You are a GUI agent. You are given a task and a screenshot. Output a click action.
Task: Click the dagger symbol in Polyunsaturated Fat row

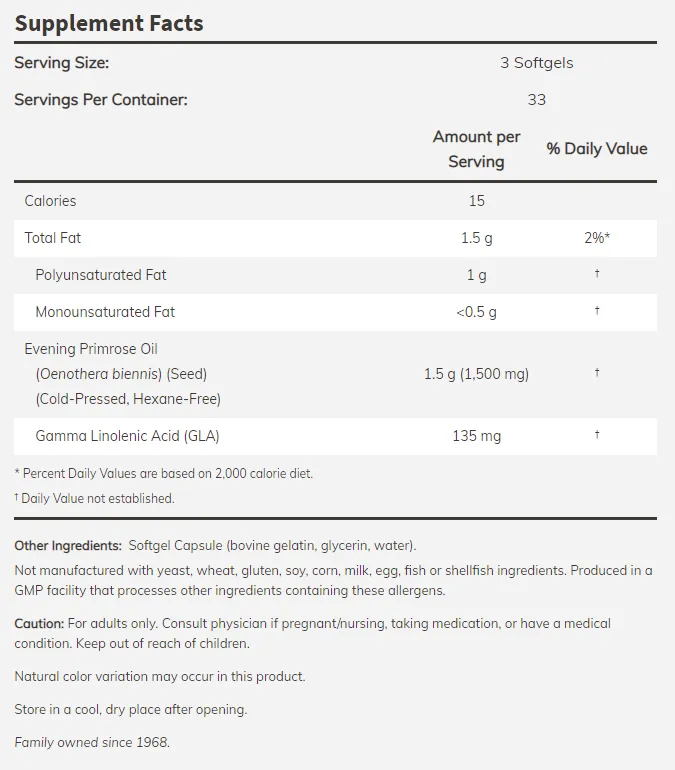[597, 273]
